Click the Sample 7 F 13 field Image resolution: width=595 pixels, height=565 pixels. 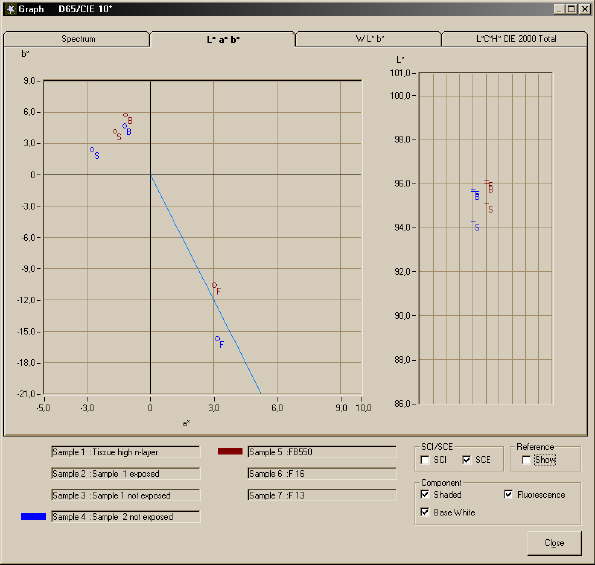(322, 495)
